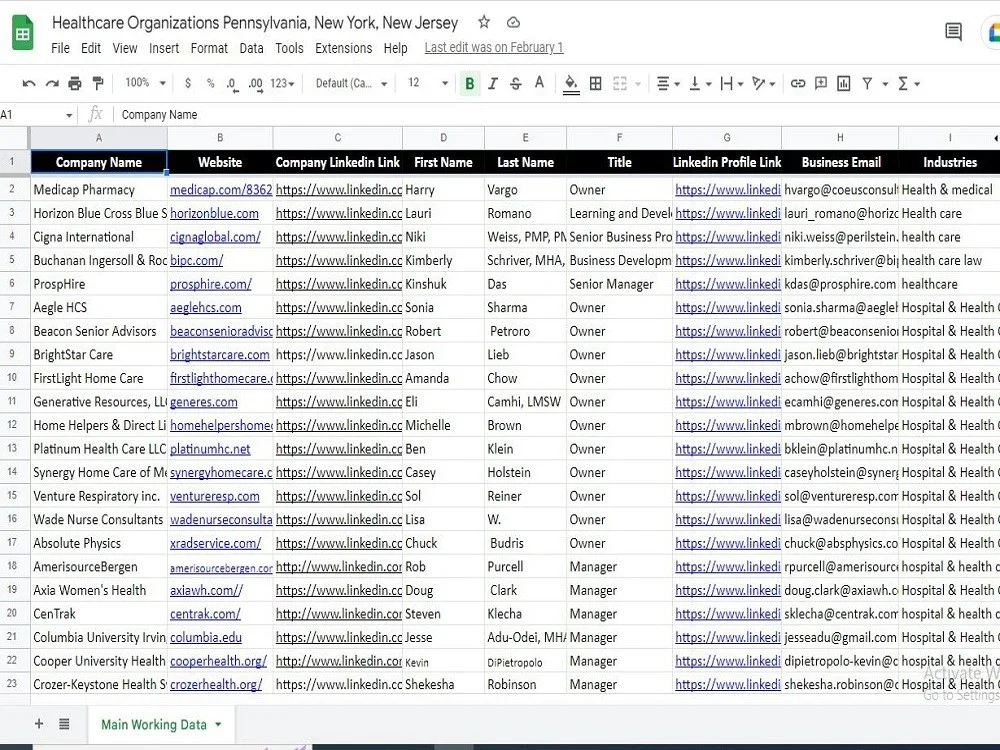Open Harry Vargo's LinkedIn profile link

click(728, 189)
